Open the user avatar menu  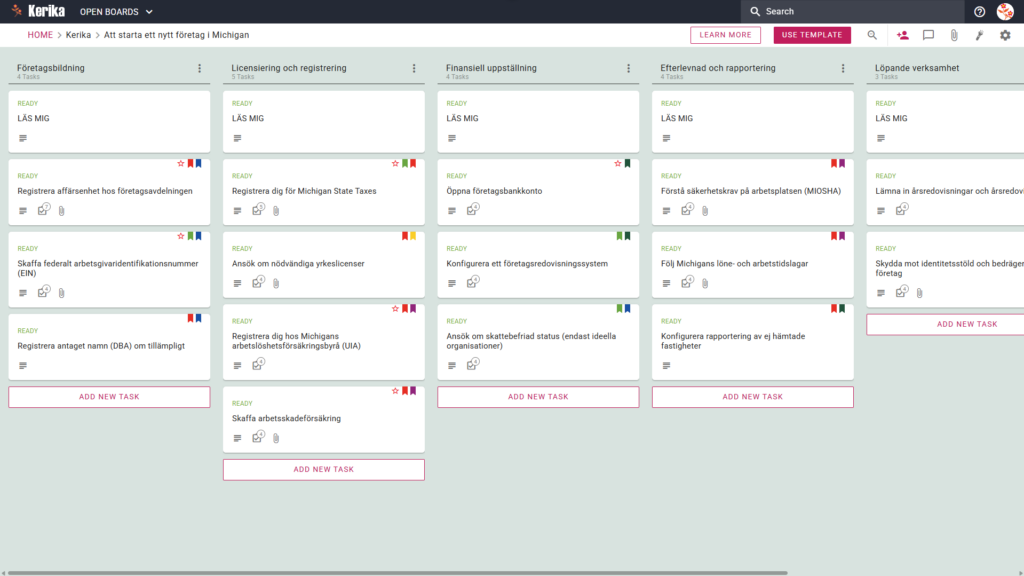(1005, 11)
